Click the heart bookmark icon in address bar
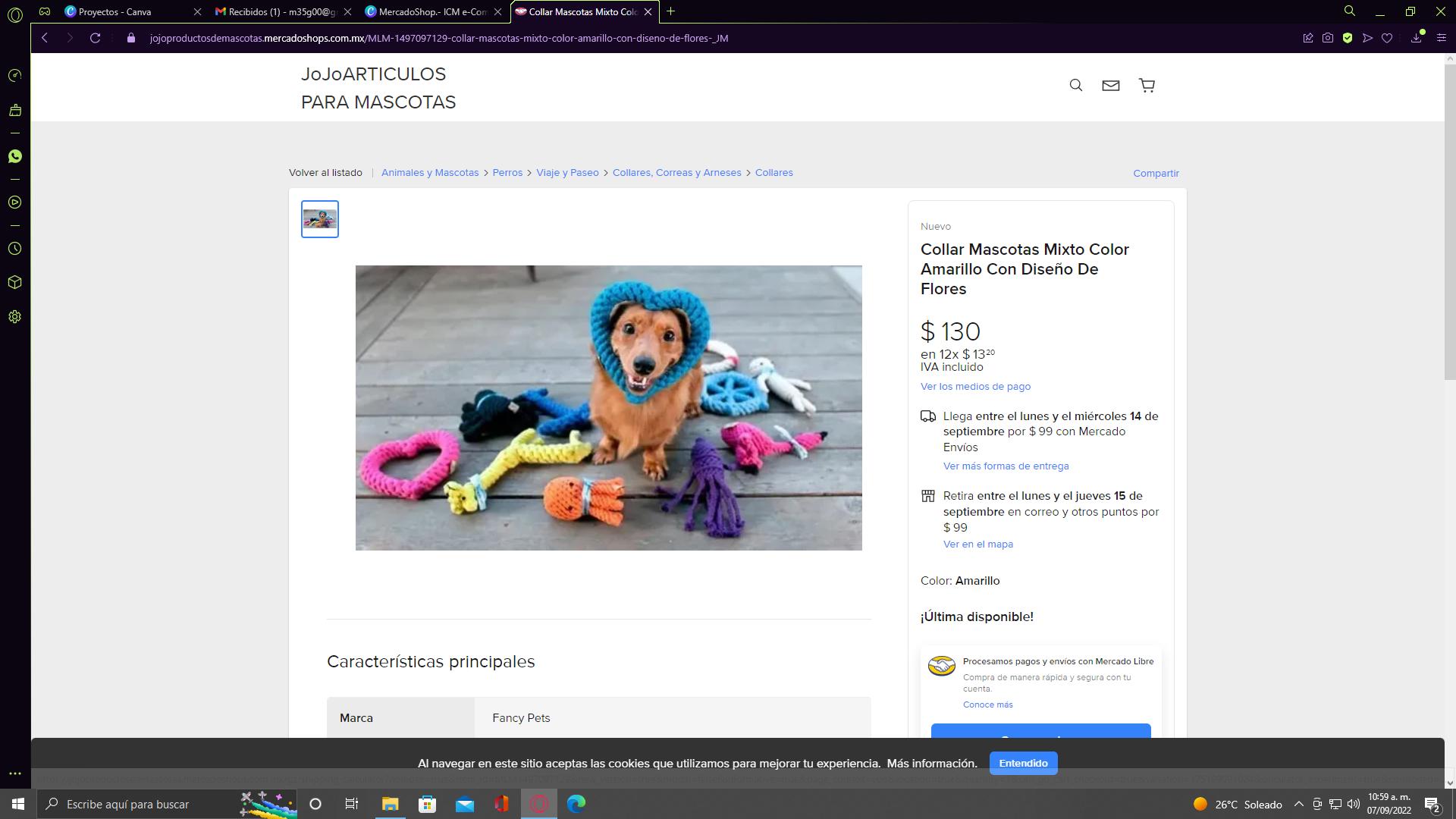The image size is (1456, 819). (x=1387, y=38)
